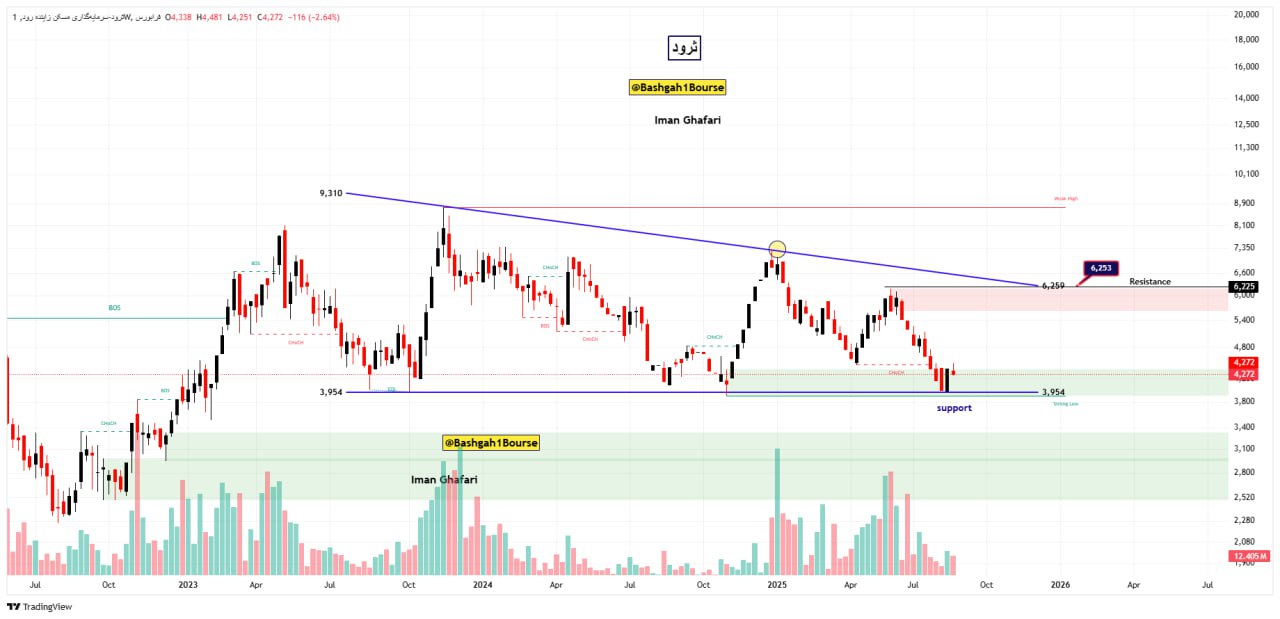
Task: Click the 2025 time axis label
Action: [777, 583]
